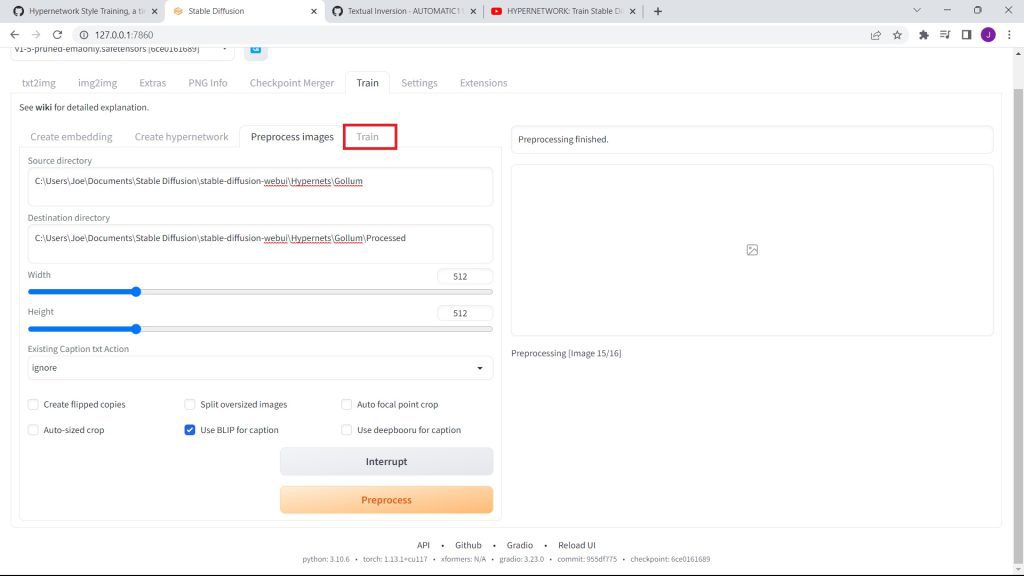Bookmark this page with the star icon
1024x576 pixels.
click(x=897, y=34)
